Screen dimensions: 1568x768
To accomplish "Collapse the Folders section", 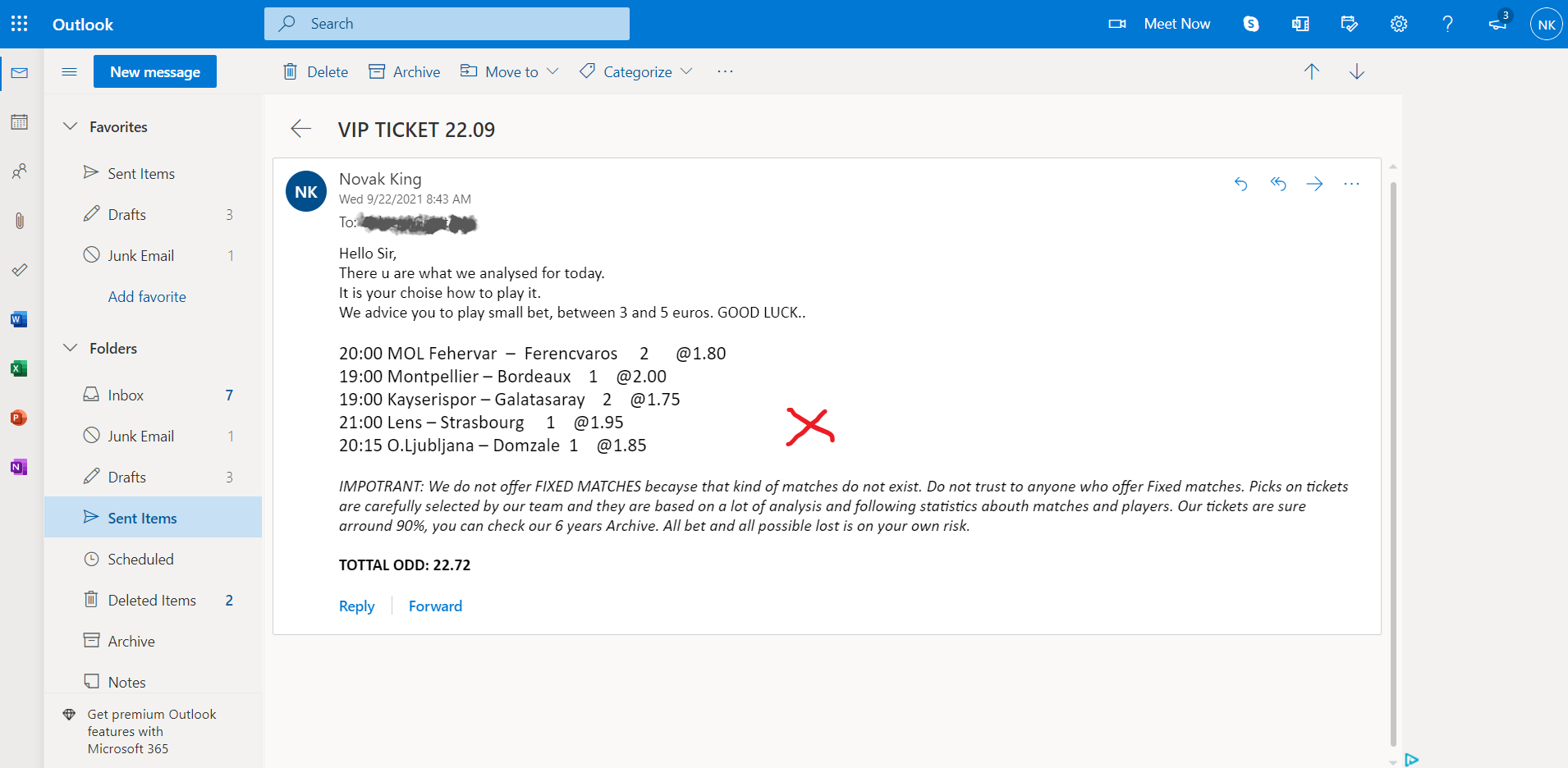I will tap(71, 348).
